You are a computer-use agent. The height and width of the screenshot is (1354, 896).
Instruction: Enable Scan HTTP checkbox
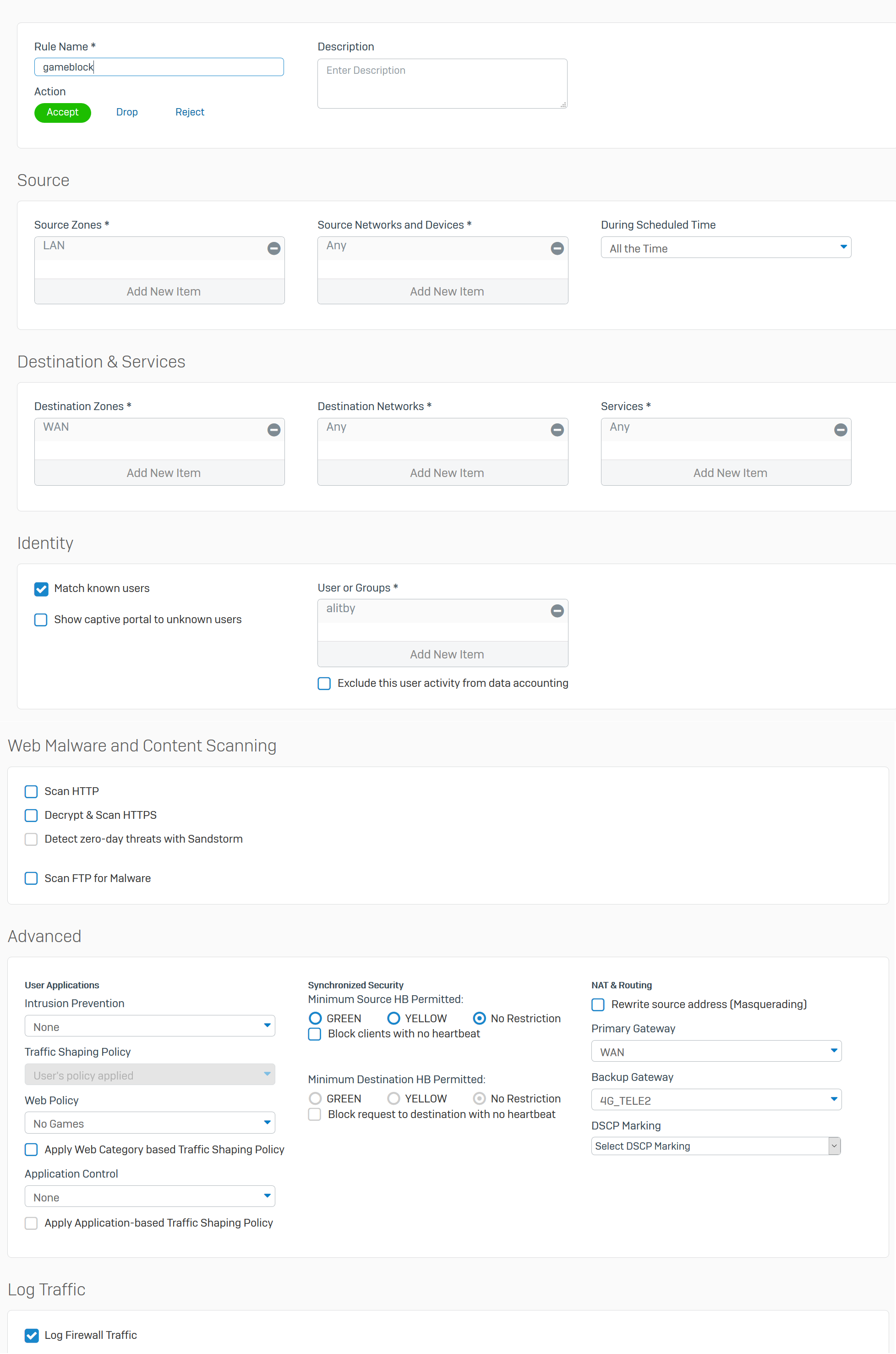(x=32, y=792)
